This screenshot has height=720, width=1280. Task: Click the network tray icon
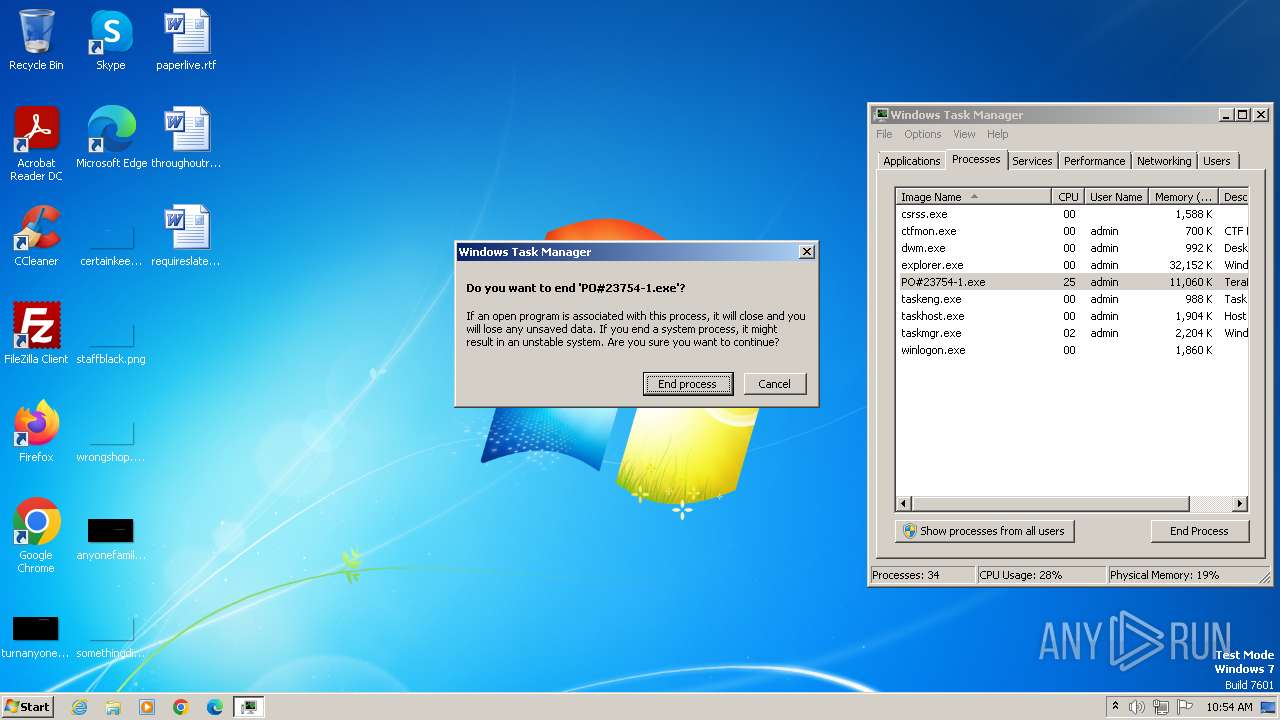[1161, 707]
